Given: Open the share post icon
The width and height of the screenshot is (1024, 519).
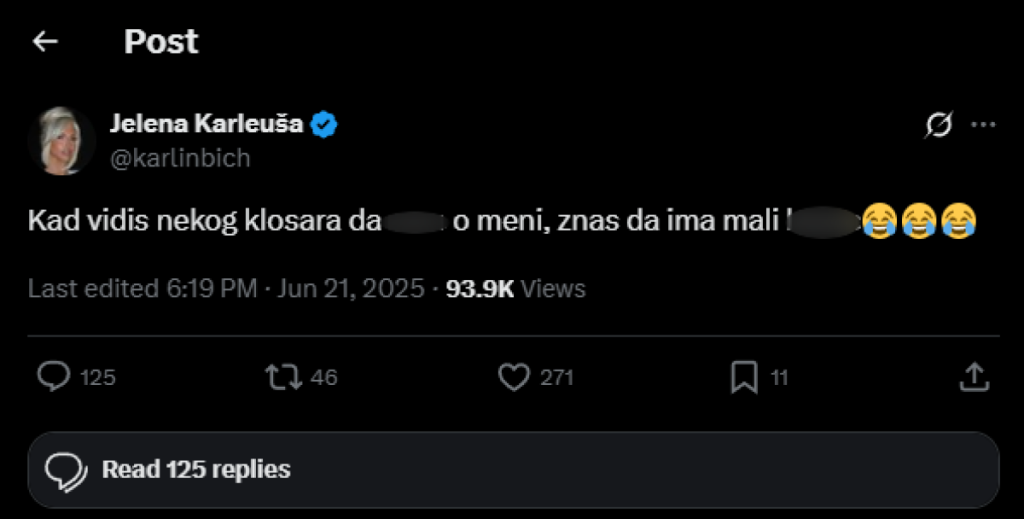Looking at the screenshot, I should 974,376.
